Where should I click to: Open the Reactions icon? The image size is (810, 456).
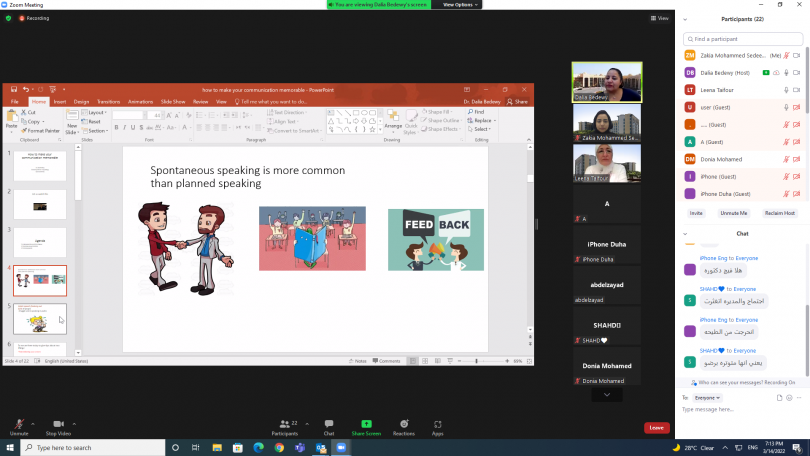coord(404,424)
